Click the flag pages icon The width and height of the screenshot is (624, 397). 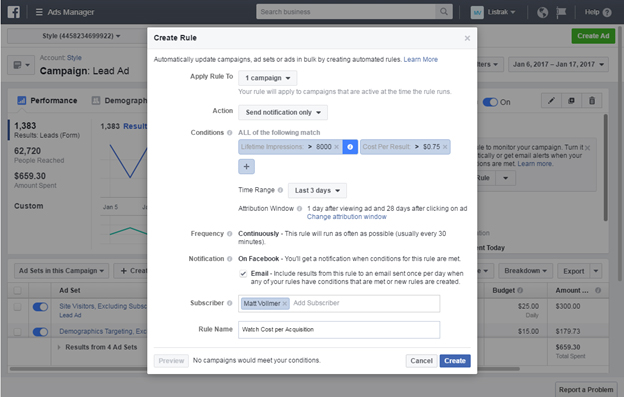tap(561, 12)
